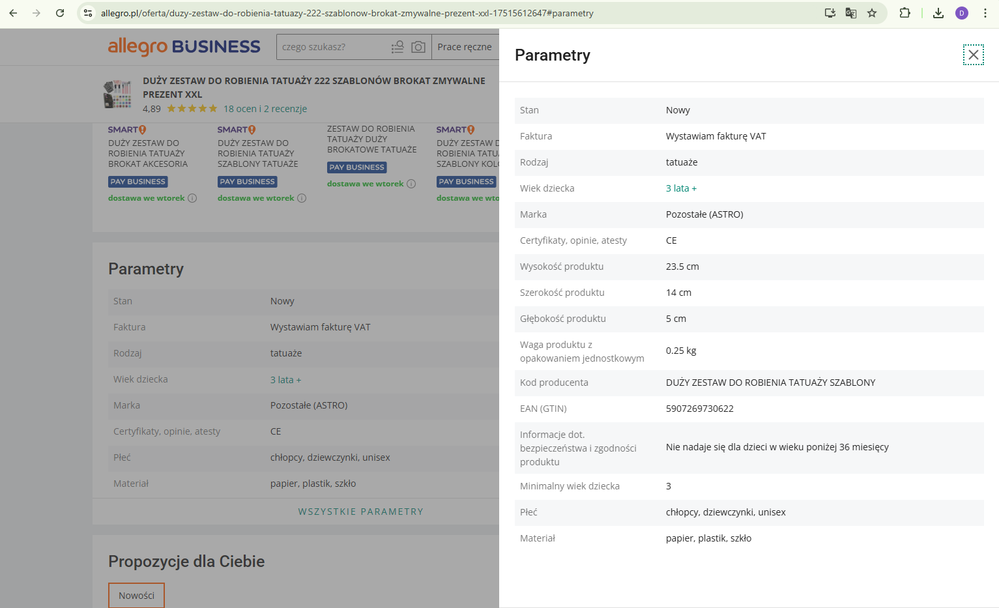Viewport: 999px width, 608px height.
Task: Open the browser downloads icon
Action: tap(938, 13)
